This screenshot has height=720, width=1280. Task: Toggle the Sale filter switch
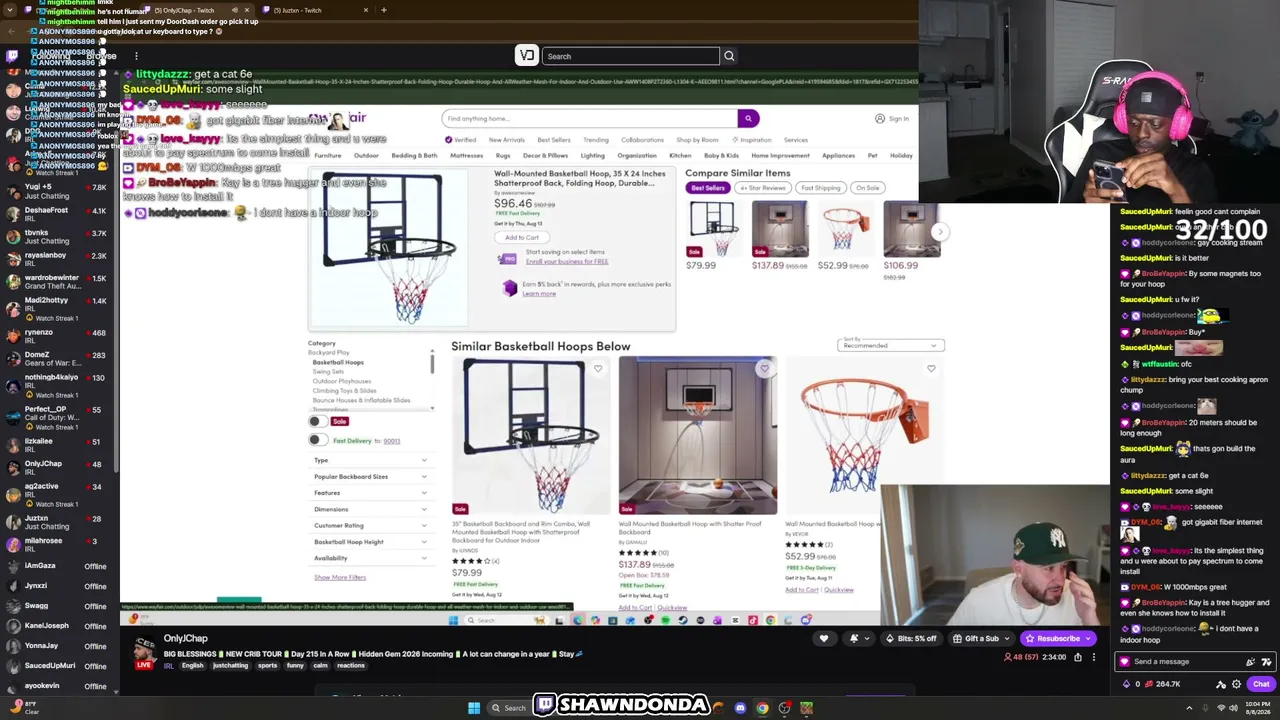[x=317, y=422]
